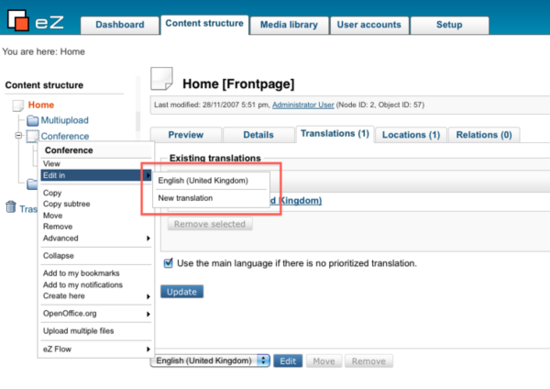Select New translation in submenu
The height and width of the screenshot is (389, 550).
(185, 198)
